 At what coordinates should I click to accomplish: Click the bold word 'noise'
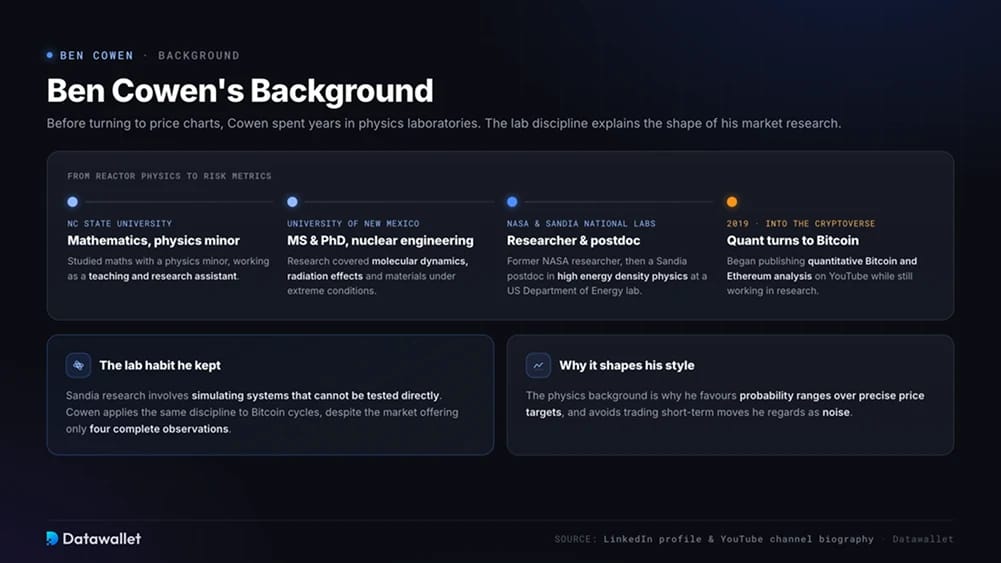(x=836, y=412)
